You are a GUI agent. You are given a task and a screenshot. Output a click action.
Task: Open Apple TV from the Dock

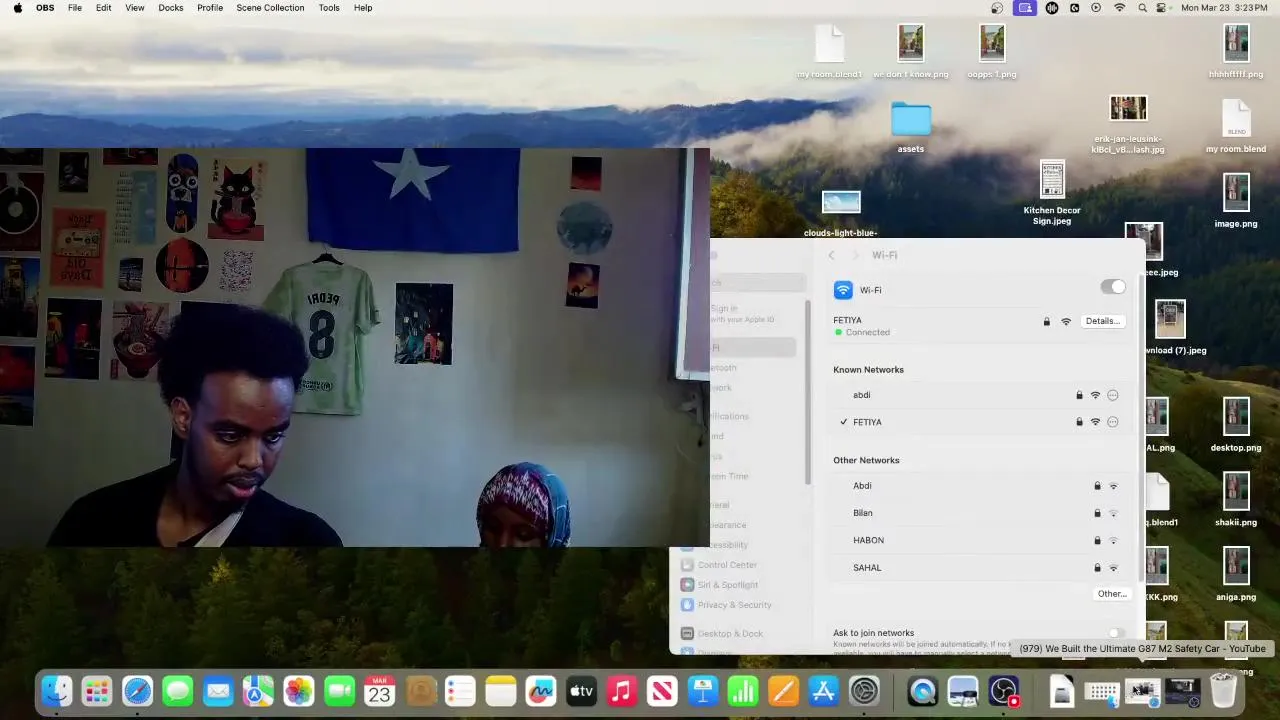581,691
